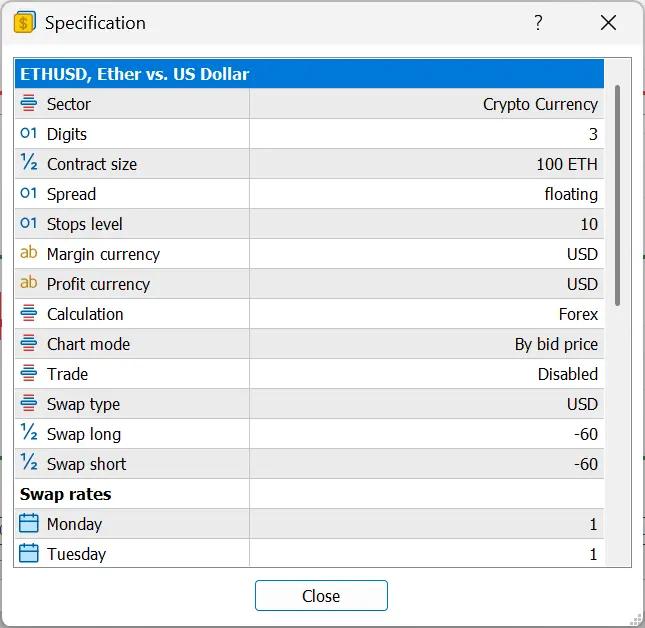Image resolution: width=645 pixels, height=628 pixels.
Task: Select the Swap rates section heading
Action: click(65, 494)
